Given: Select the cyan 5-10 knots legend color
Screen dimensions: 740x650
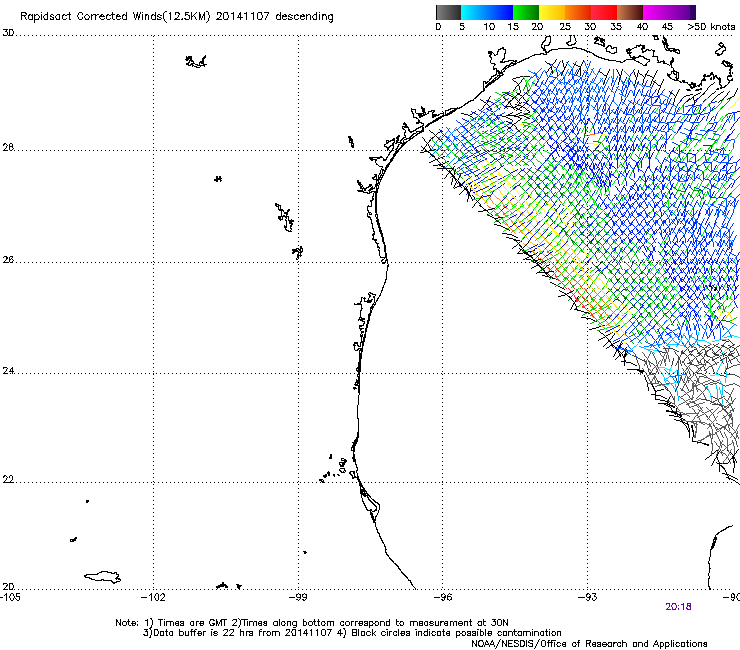Looking at the screenshot, I should point(473,12).
